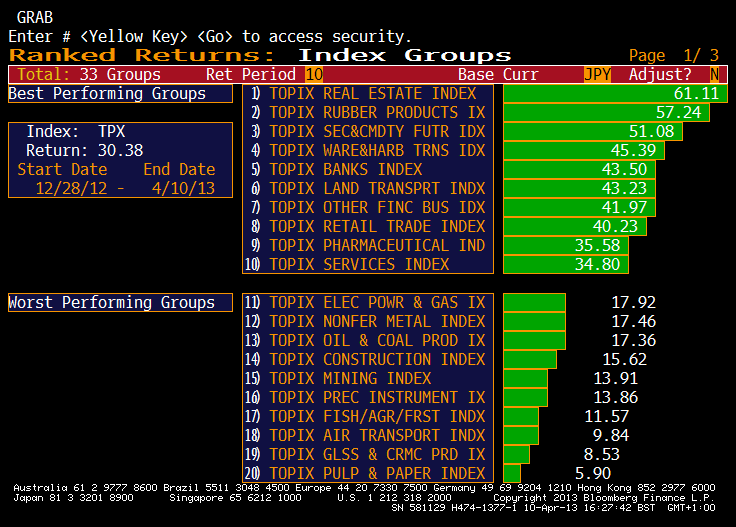The height and width of the screenshot is (527, 736).
Task: Click the return value 13.91
Action: [x=615, y=379]
